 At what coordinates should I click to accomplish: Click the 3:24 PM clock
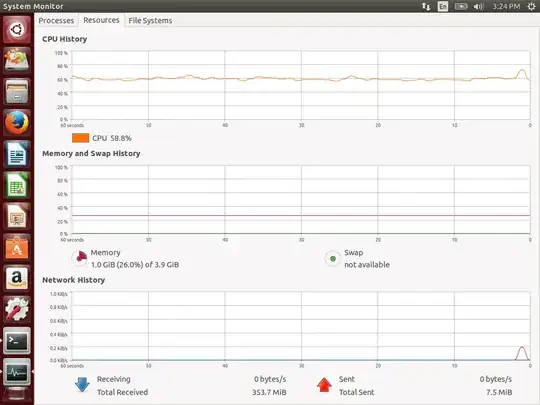tap(506, 6)
